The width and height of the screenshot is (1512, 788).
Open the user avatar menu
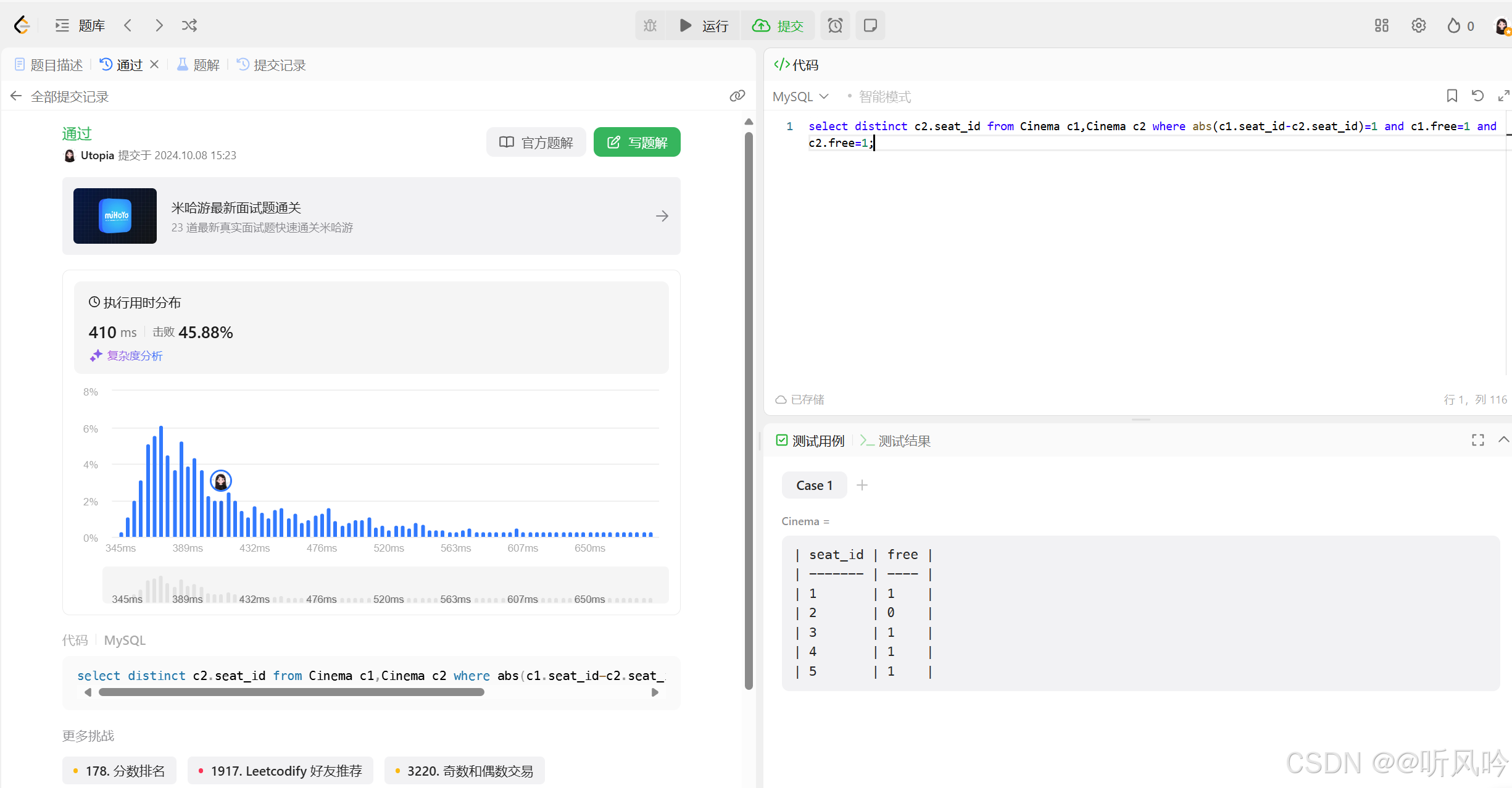[1502, 26]
